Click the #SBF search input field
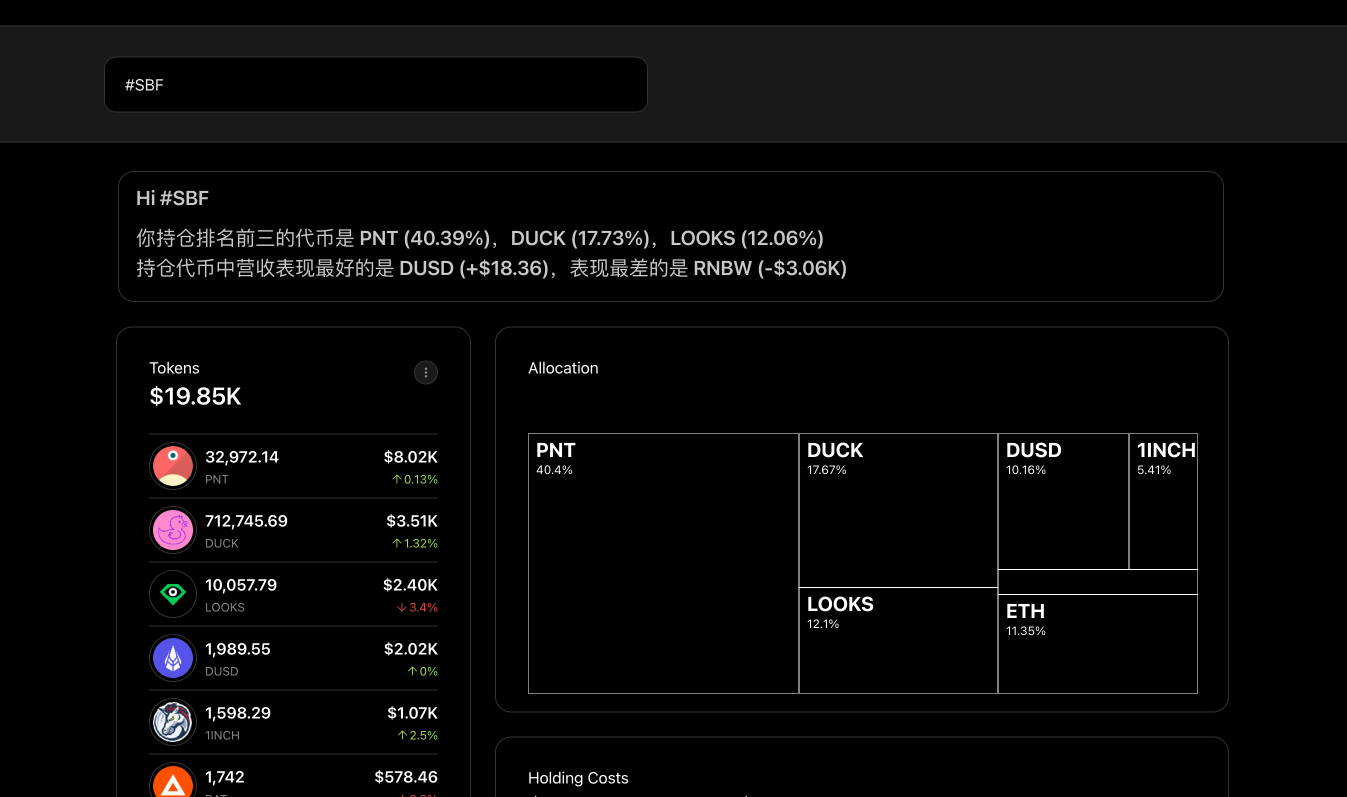Image resolution: width=1347 pixels, height=797 pixels. point(376,85)
